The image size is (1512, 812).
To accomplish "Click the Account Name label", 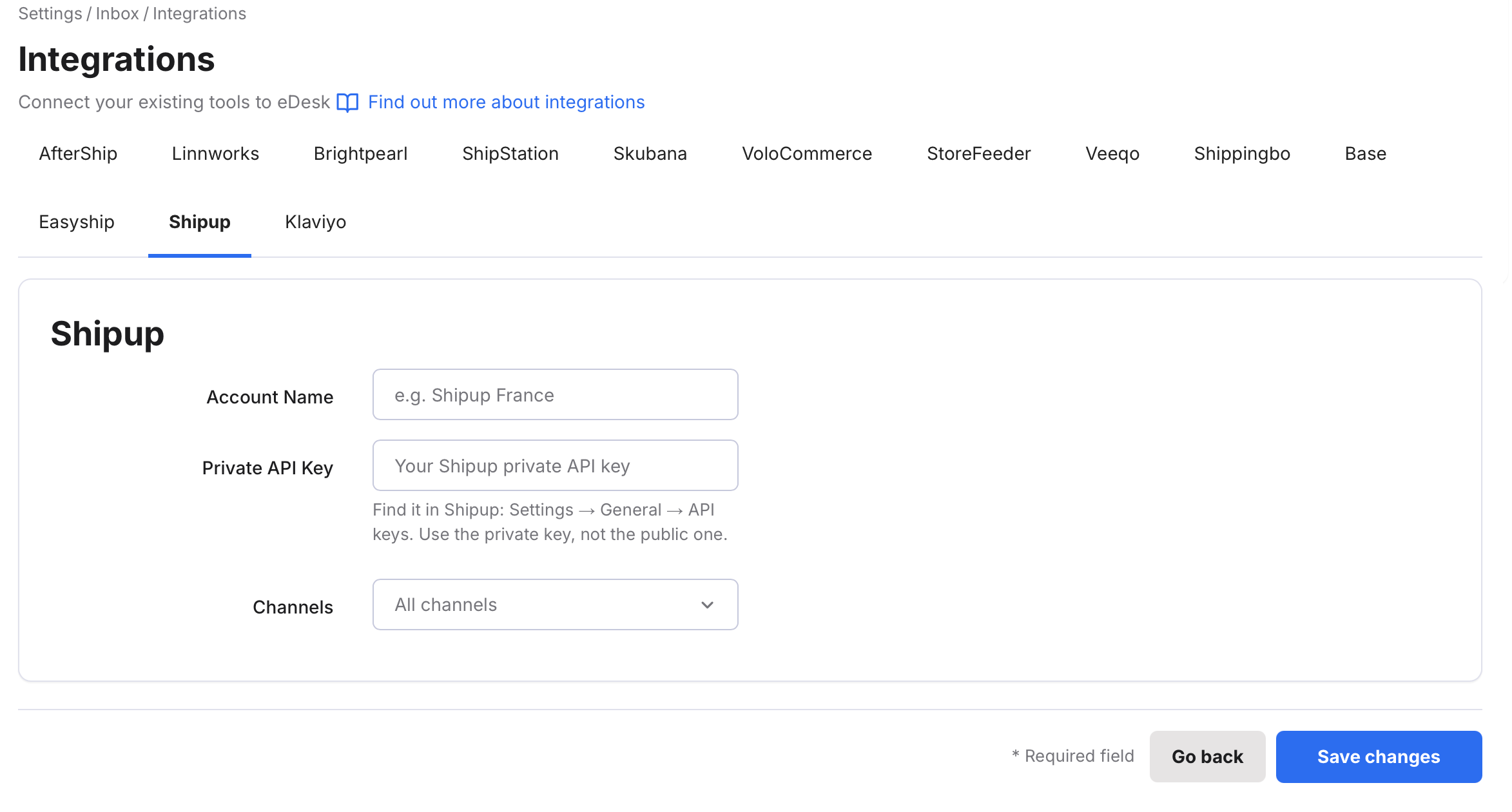I will click(x=269, y=397).
